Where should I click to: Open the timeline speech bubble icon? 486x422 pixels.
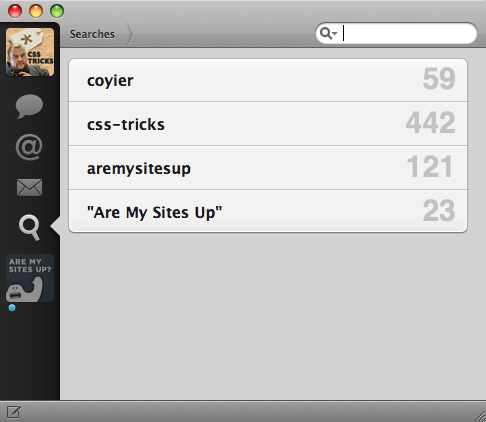(29, 106)
